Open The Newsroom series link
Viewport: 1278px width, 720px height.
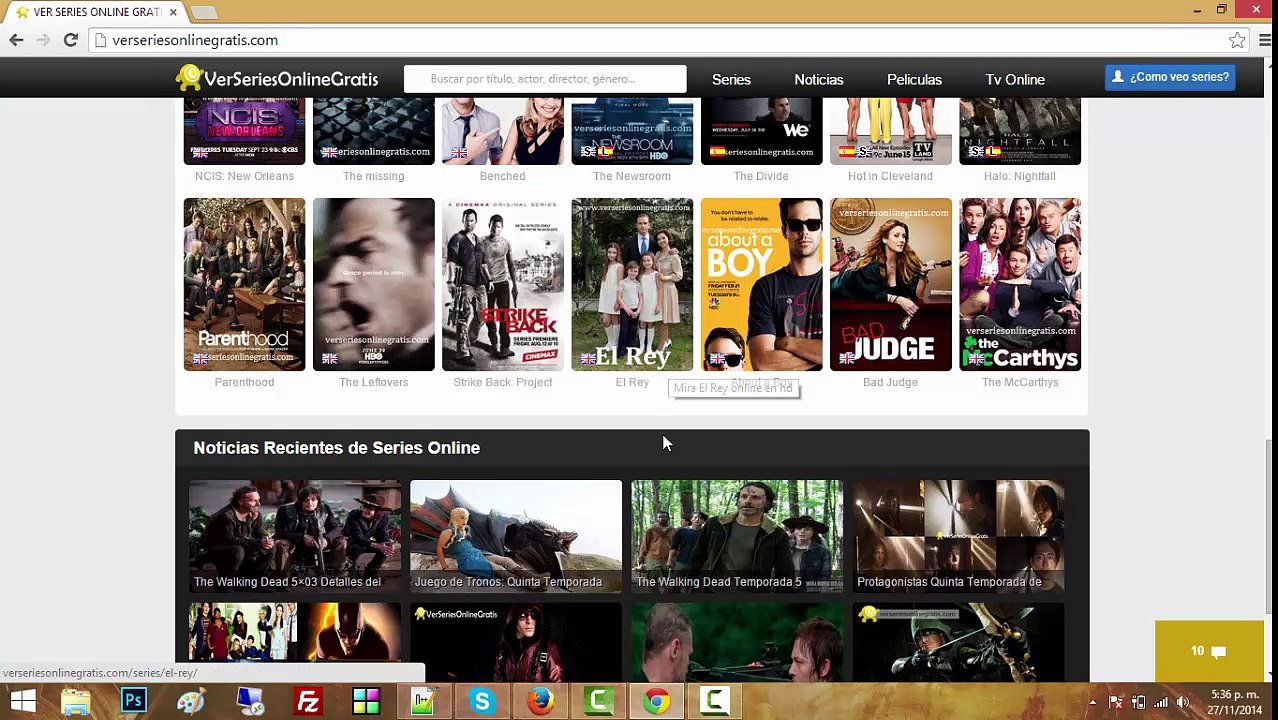pyautogui.click(x=632, y=176)
